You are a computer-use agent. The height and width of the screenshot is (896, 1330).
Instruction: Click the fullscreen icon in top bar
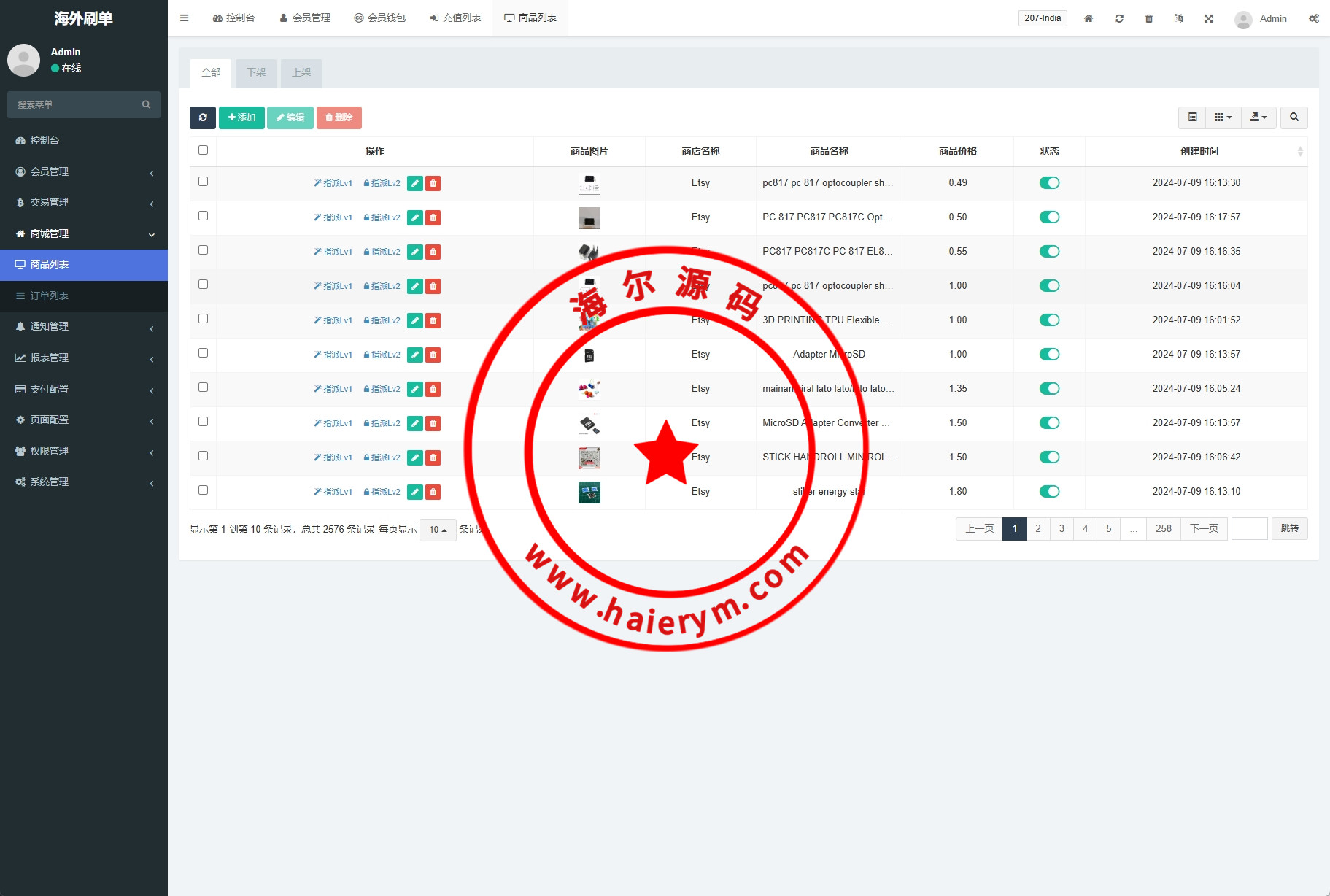click(x=1208, y=18)
